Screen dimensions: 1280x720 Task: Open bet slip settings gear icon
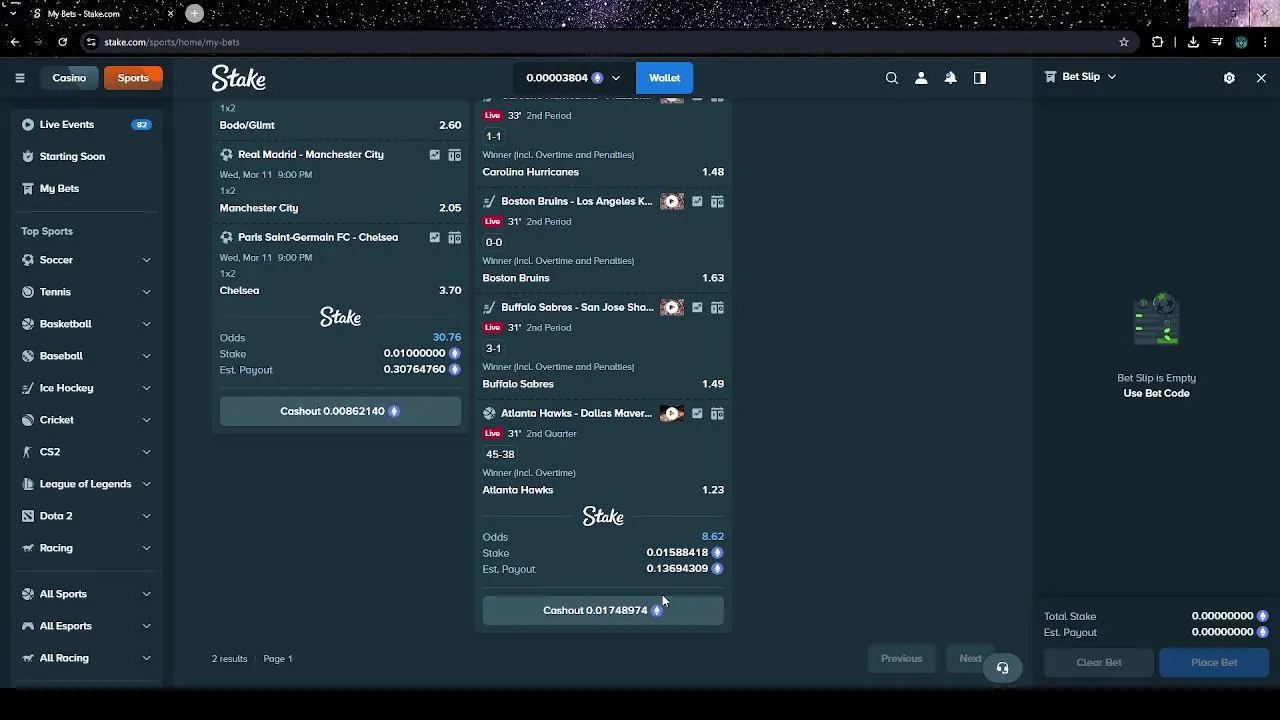1229,78
